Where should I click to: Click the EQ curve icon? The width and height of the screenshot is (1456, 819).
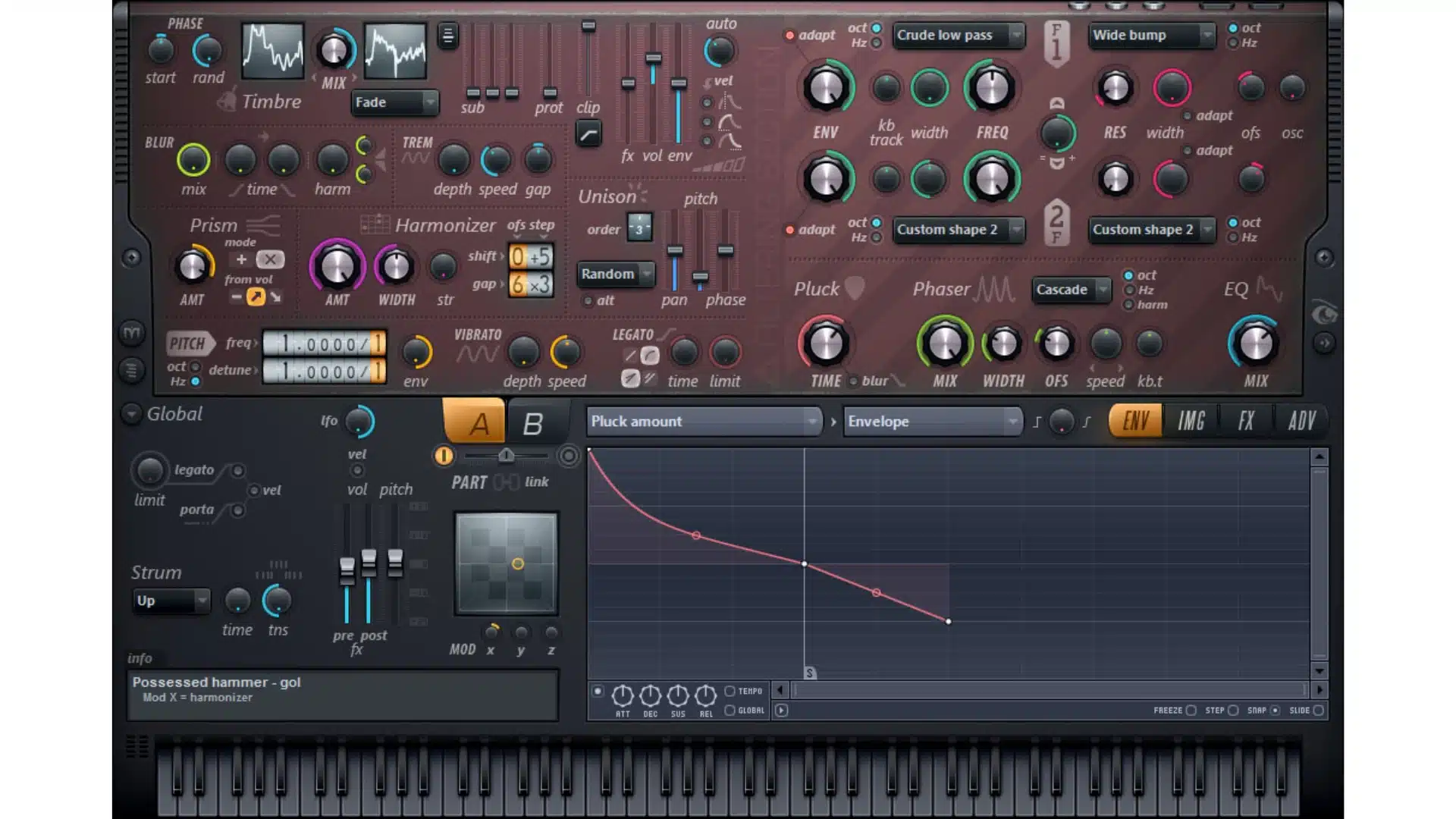1269,289
